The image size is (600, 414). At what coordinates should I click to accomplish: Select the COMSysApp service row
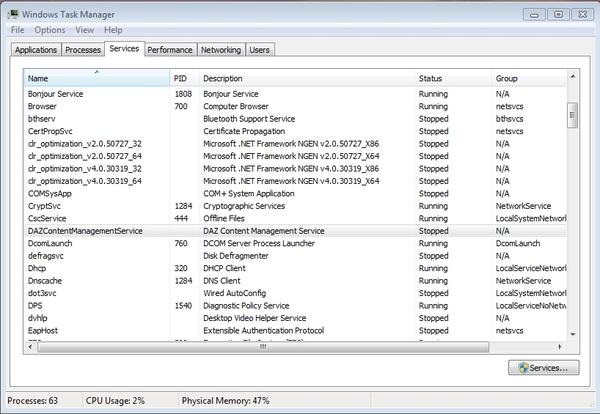(x=295, y=194)
